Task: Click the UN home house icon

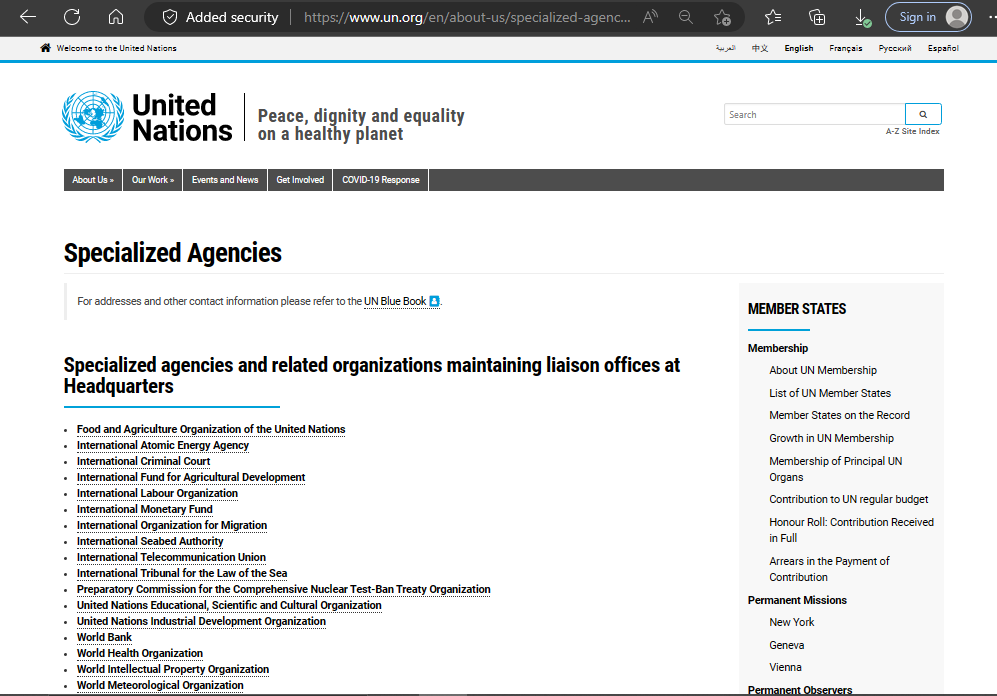Action: click(x=45, y=48)
